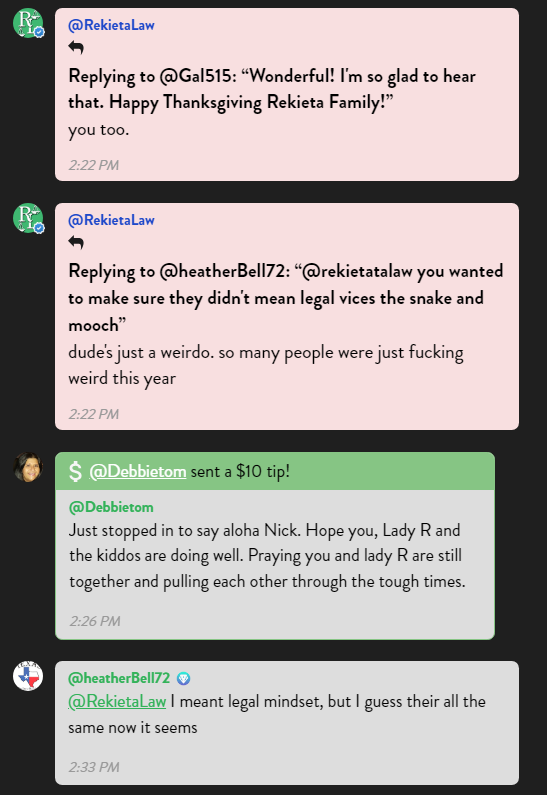Click the verified badge on the first RekietaLaw avatar

coord(39,32)
